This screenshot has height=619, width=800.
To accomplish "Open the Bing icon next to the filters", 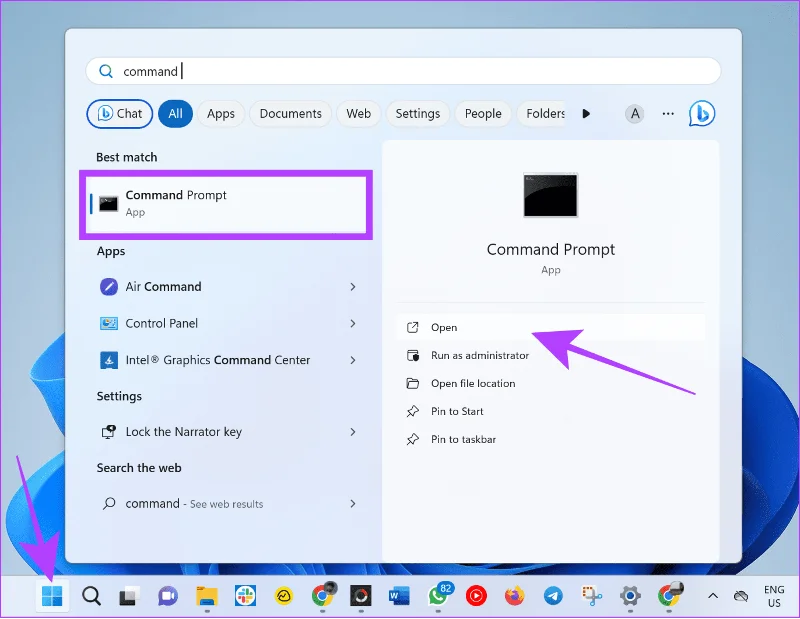I will pyautogui.click(x=702, y=113).
